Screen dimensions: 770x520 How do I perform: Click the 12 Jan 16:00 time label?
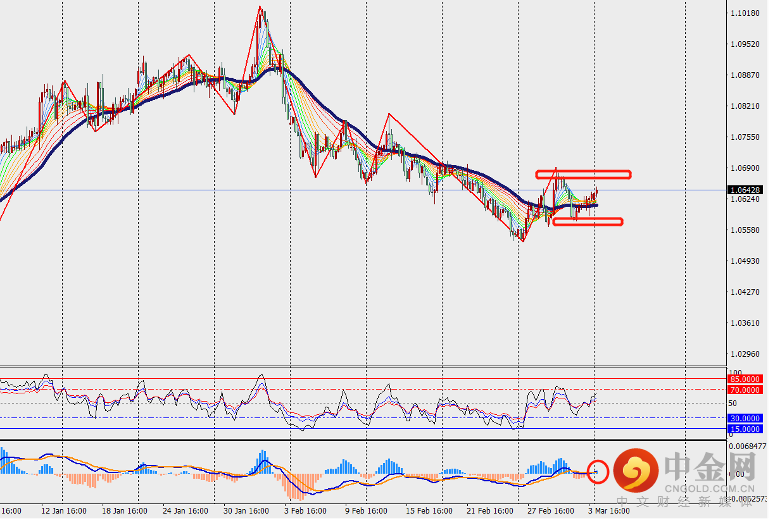[62, 510]
